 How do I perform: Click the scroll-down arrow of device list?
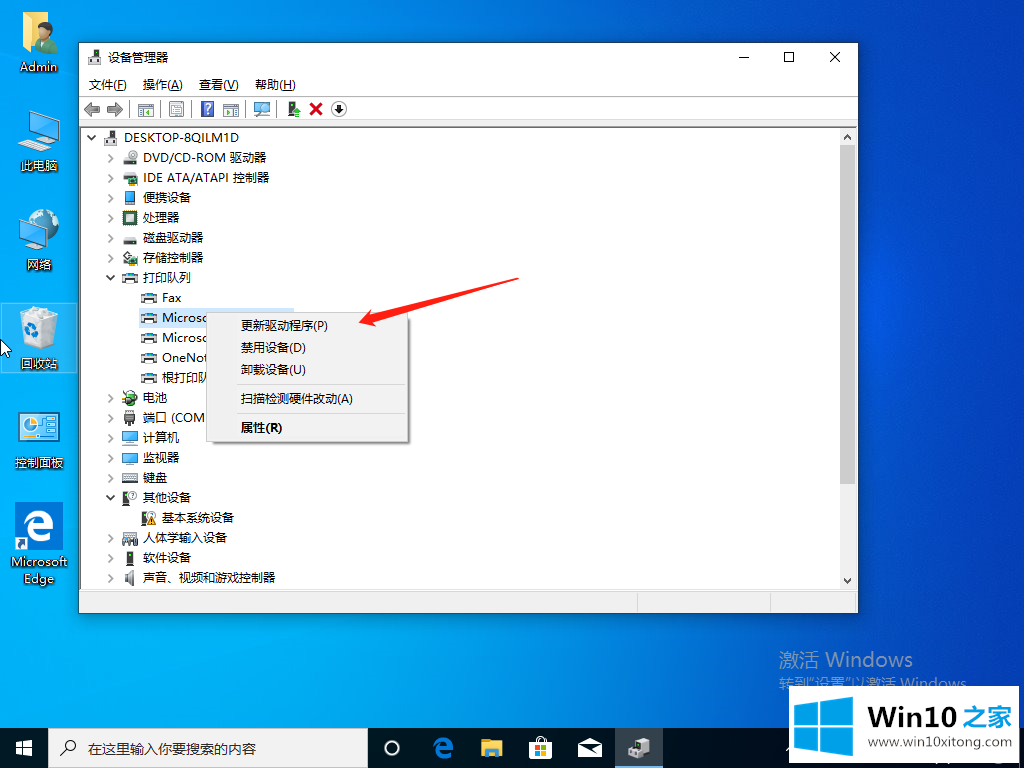(x=847, y=580)
